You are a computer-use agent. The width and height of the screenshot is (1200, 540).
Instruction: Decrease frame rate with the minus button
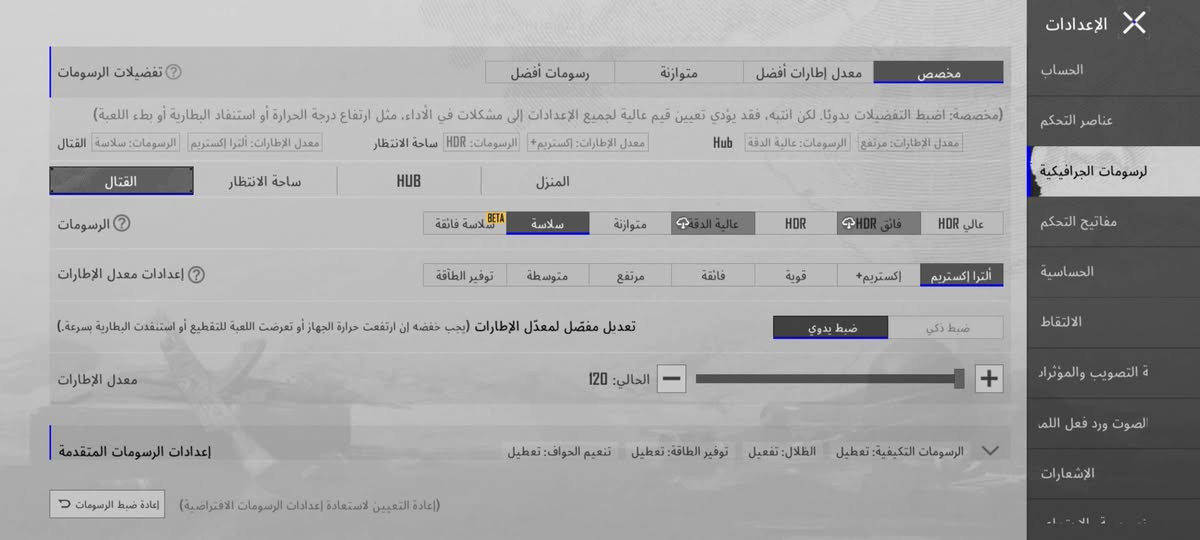tap(672, 379)
